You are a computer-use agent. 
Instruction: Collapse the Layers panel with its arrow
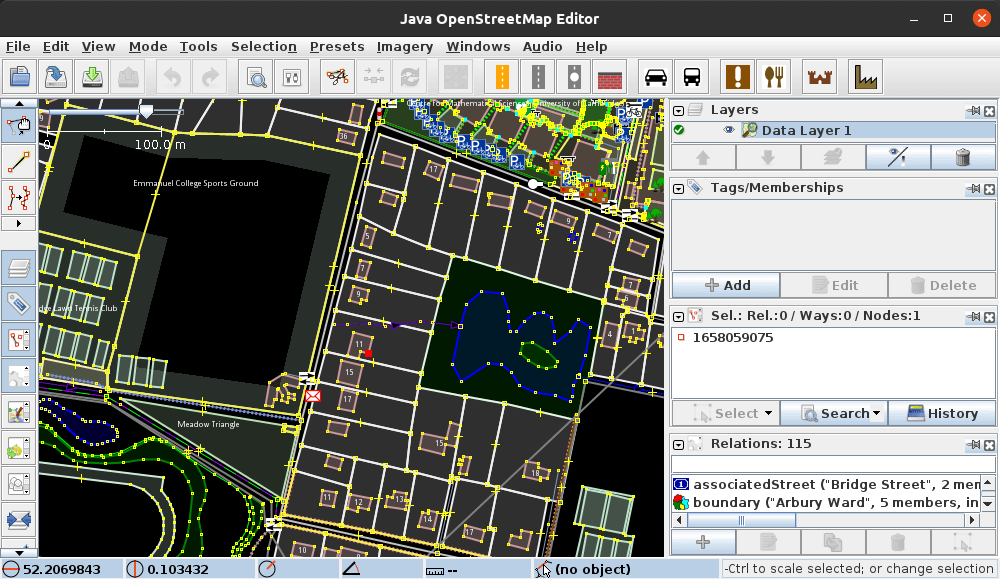coord(679,111)
